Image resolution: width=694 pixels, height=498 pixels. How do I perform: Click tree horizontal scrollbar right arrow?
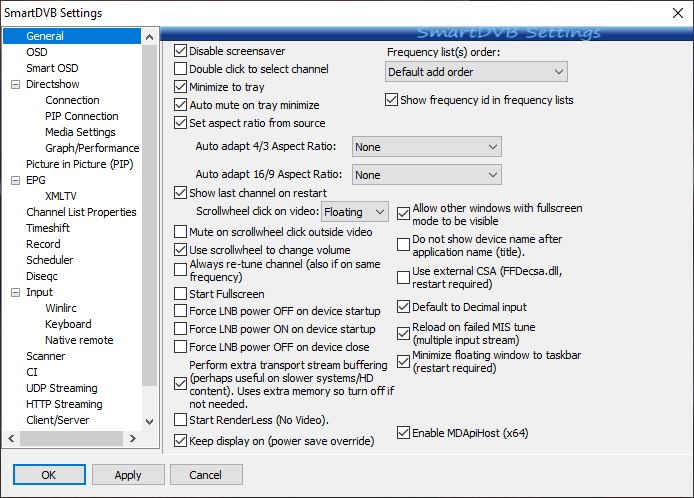coord(132,439)
